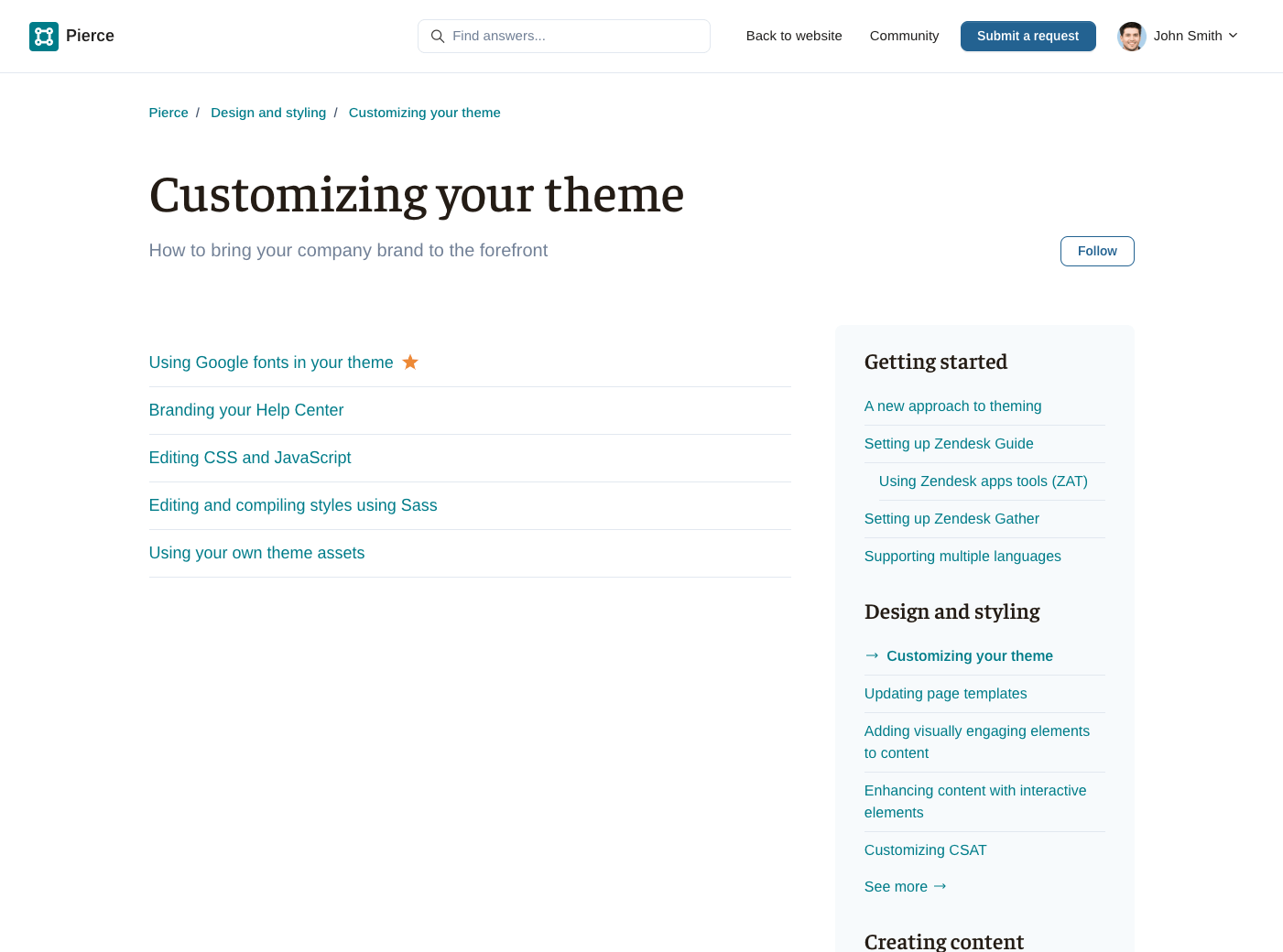Select Customizing CSAT in the sidebar

(x=925, y=850)
